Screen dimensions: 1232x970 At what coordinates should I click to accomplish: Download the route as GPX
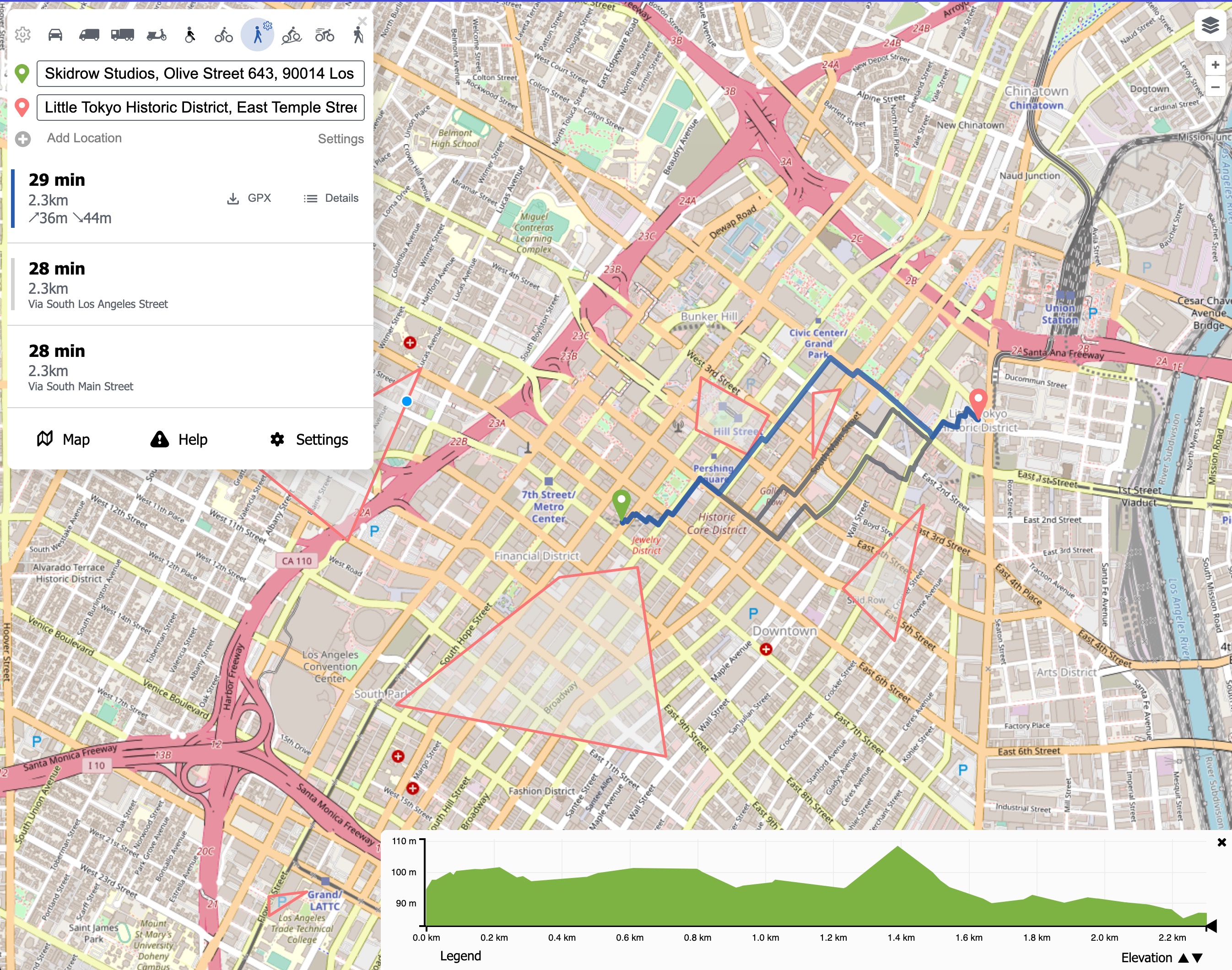pos(249,198)
